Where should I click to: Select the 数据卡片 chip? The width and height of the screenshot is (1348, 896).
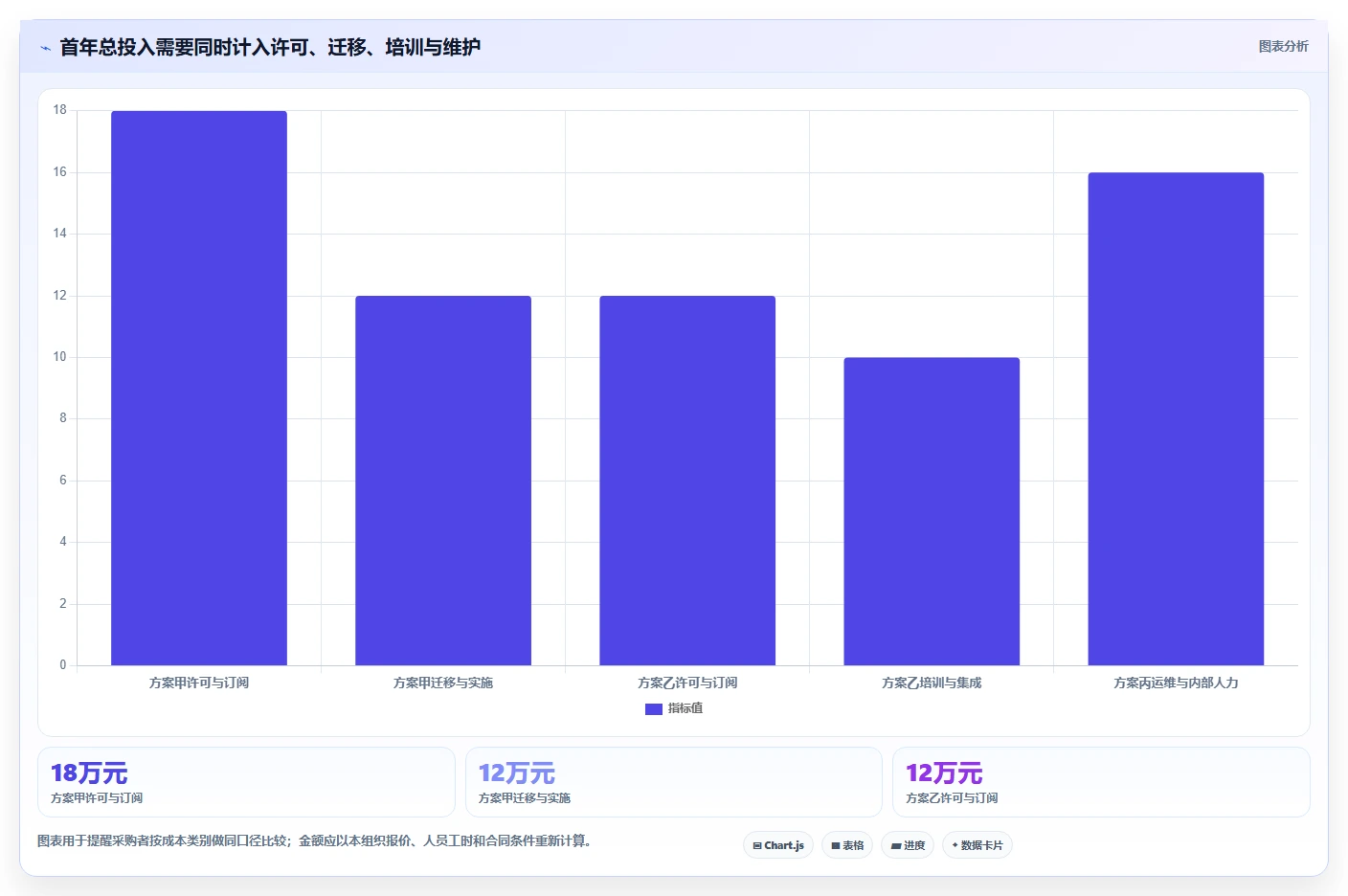(x=977, y=845)
